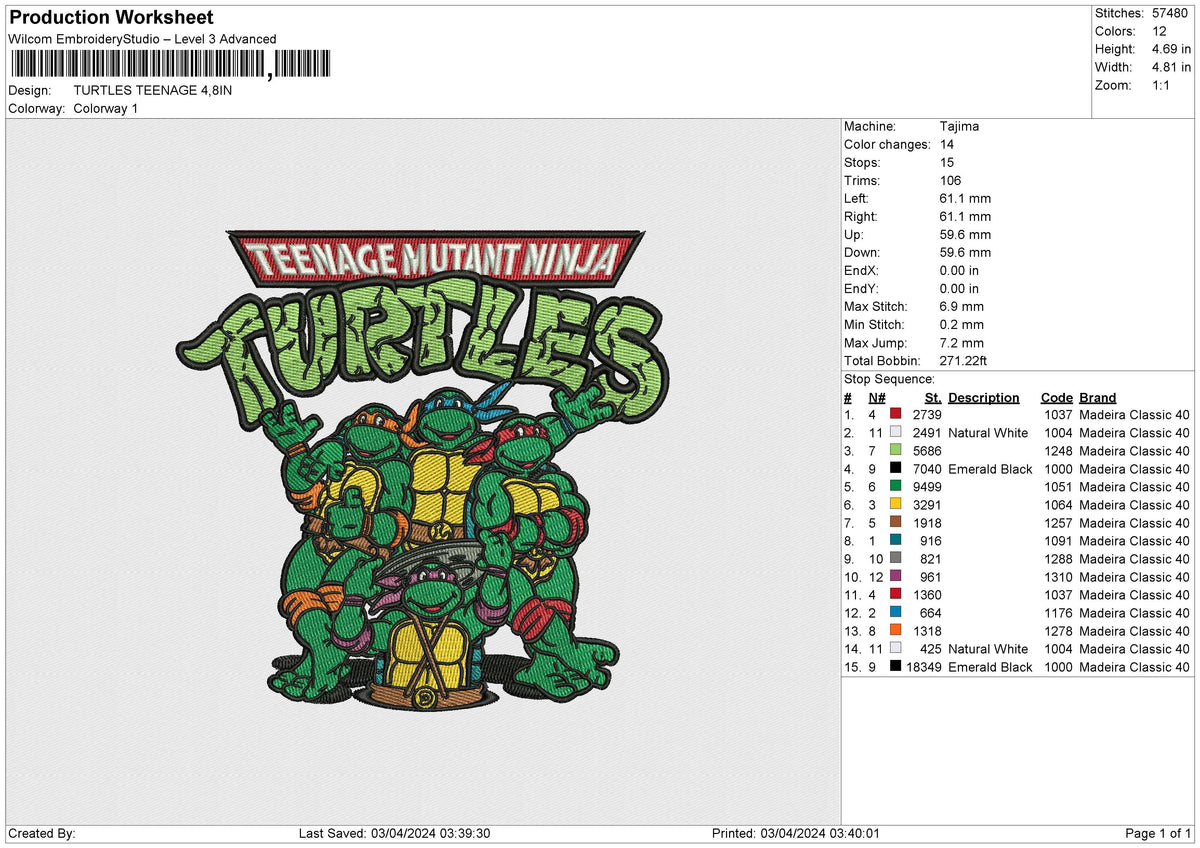Select the teal swatch for code 1091
The image size is (1200, 848).
tap(896, 540)
